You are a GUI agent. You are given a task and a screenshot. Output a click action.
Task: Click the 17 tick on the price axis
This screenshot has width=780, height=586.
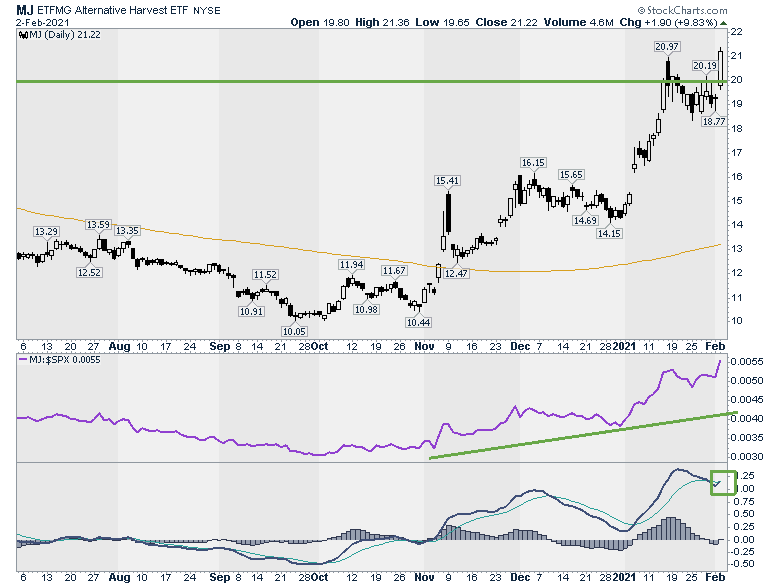[x=736, y=153]
